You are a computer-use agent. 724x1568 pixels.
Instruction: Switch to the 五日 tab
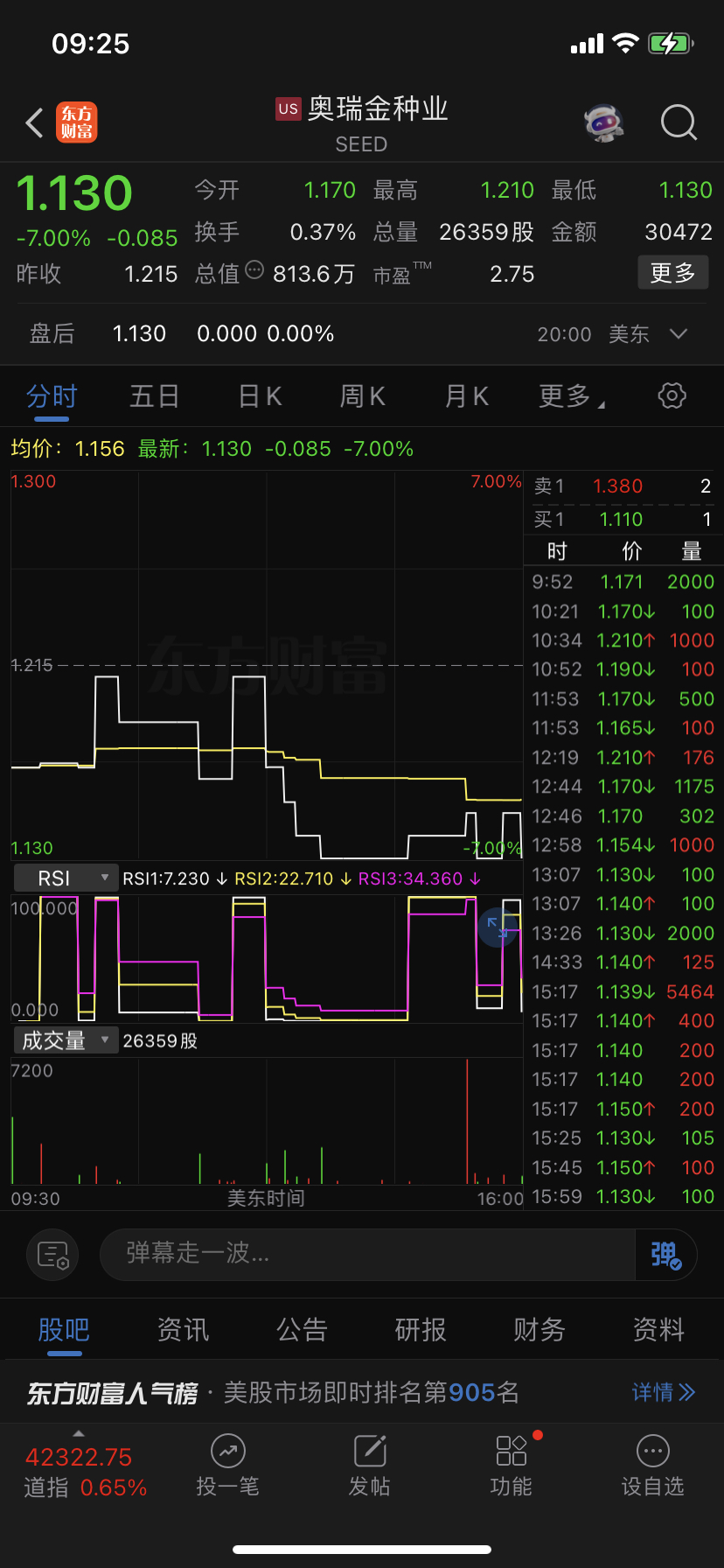pyautogui.click(x=155, y=396)
